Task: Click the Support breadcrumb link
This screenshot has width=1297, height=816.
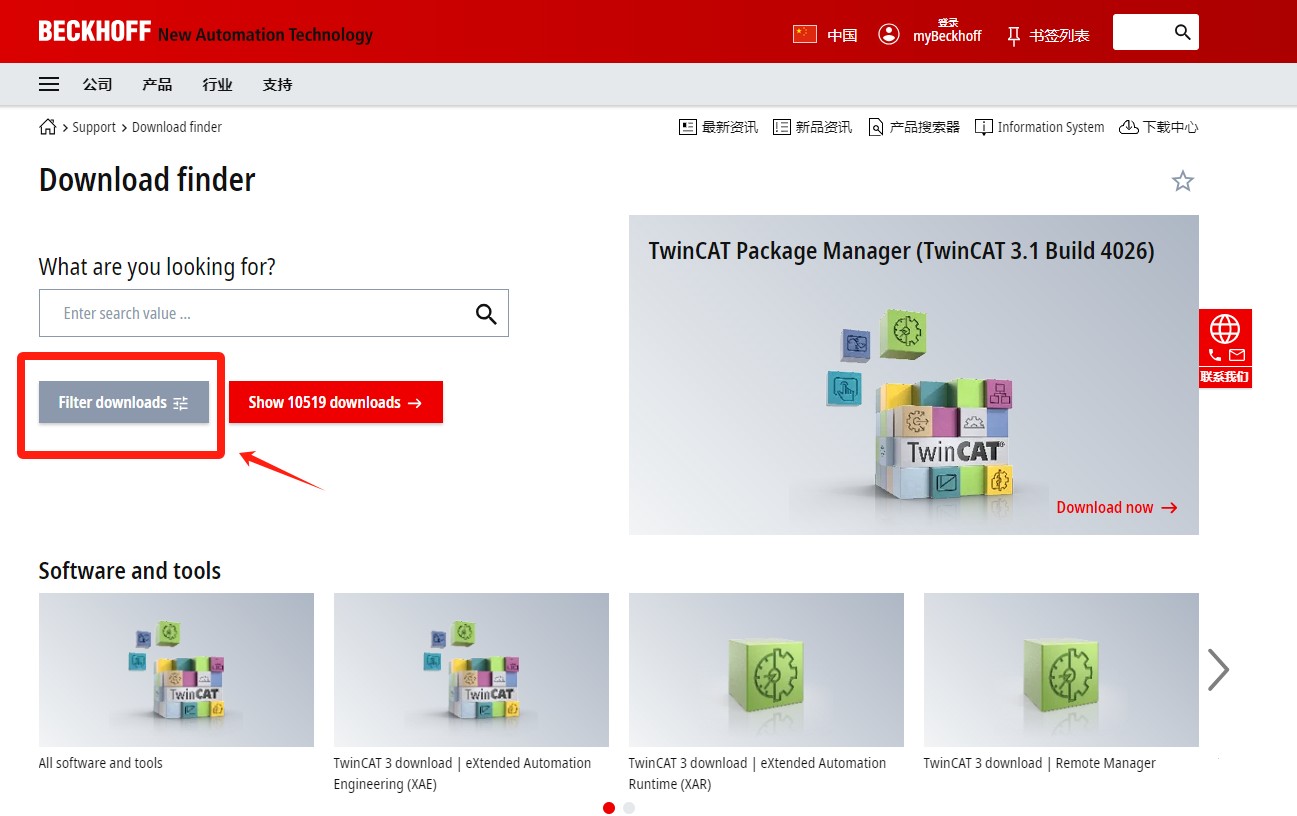Action: coord(94,127)
